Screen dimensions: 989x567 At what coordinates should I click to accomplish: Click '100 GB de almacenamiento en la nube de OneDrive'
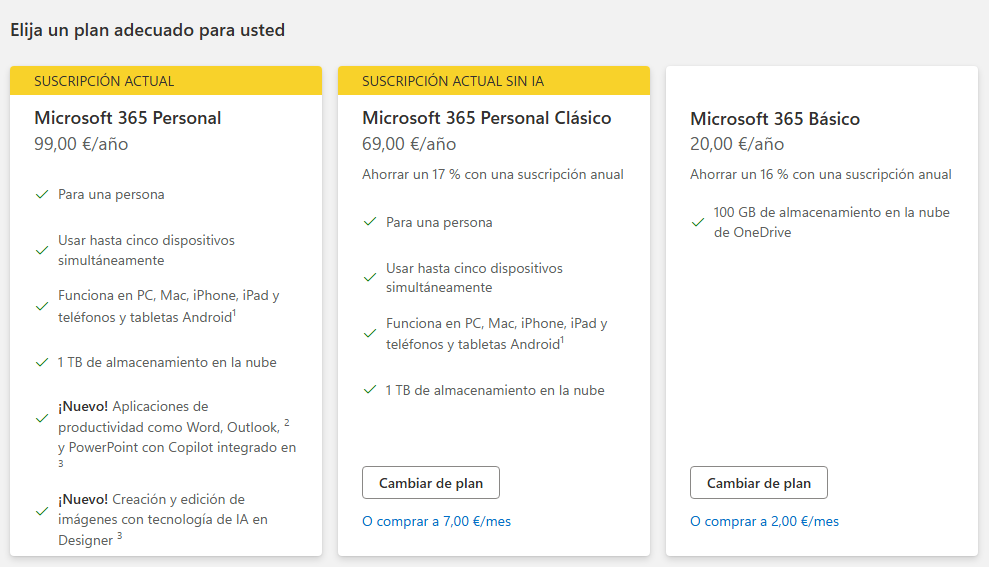tap(831, 222)
